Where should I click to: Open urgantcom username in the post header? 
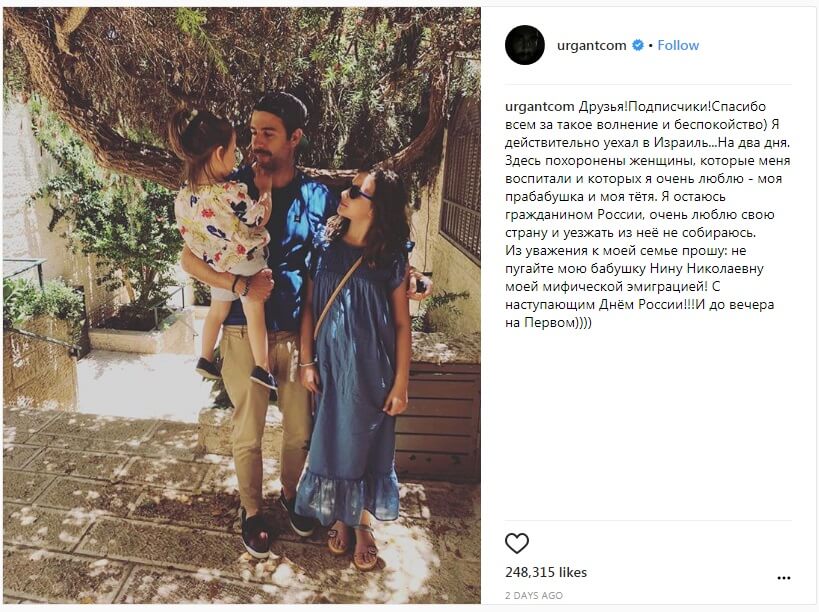point(591,45)
